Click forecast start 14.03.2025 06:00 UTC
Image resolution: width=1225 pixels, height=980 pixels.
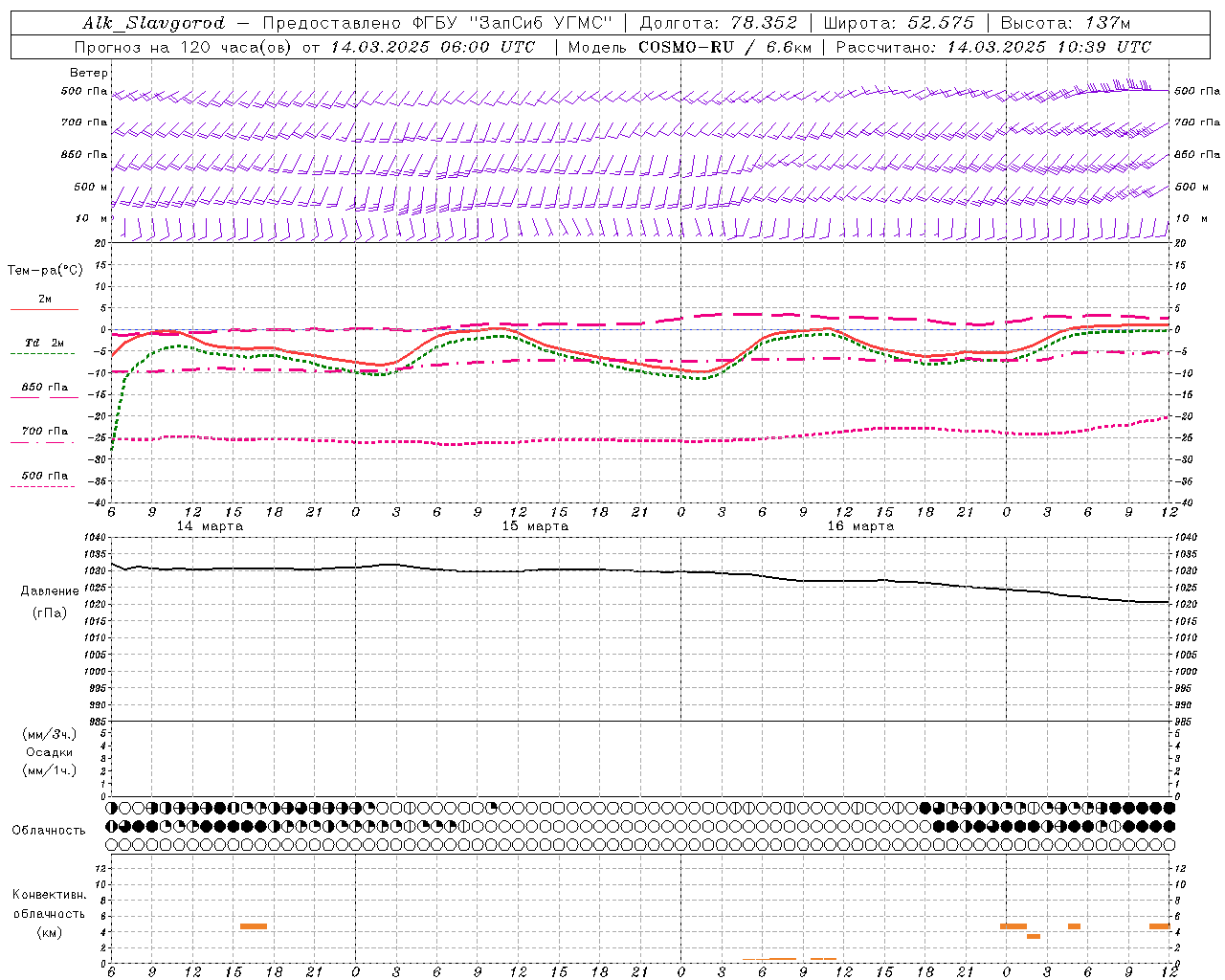coord(434,47)
